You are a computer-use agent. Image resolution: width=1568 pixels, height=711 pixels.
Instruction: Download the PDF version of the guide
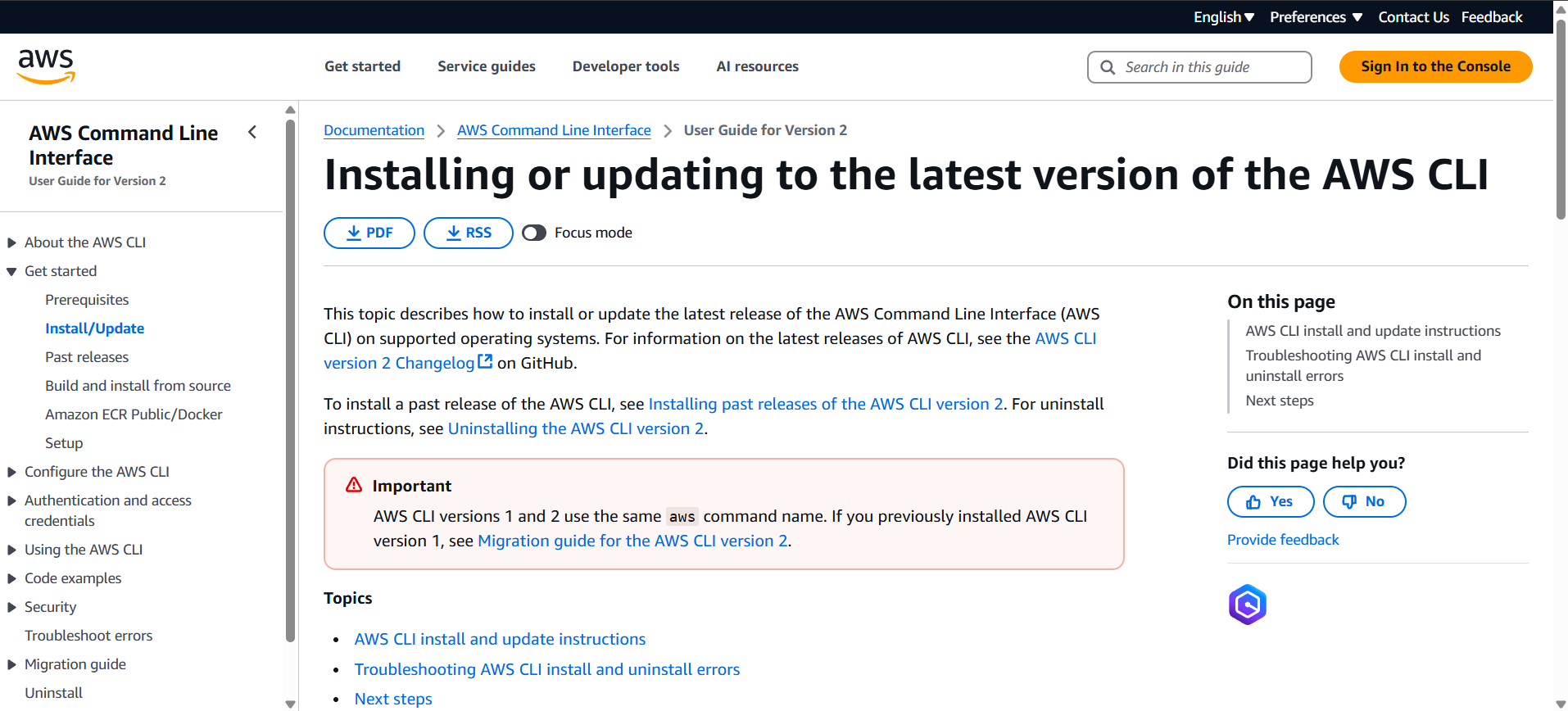[x=369, y=233]
